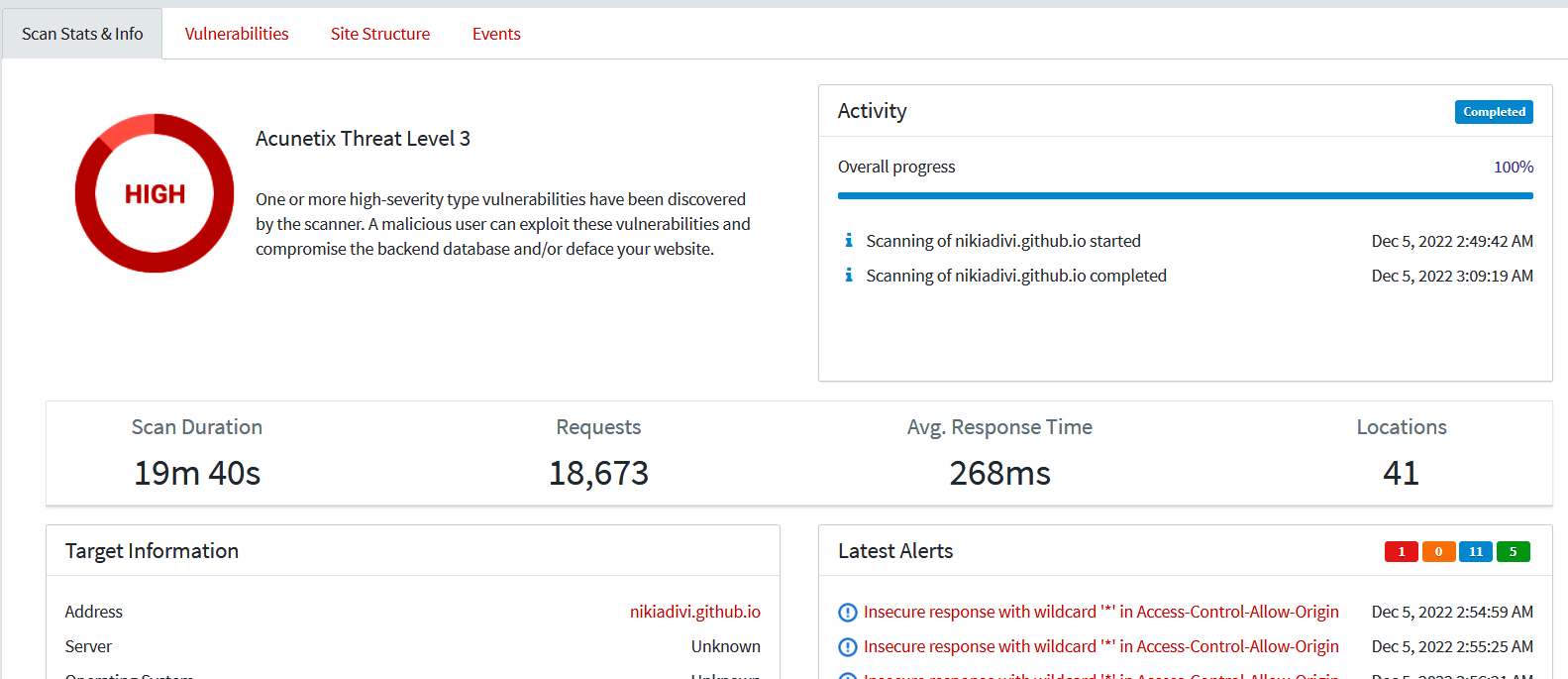The height and width of the screenshot is (679, 1568).
Task: Click the Requests count 18,673
Action: (598, 473)
